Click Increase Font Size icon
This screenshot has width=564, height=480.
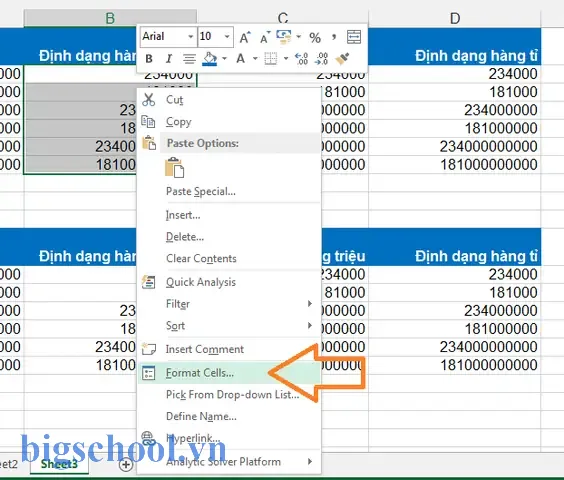point(245,37)
